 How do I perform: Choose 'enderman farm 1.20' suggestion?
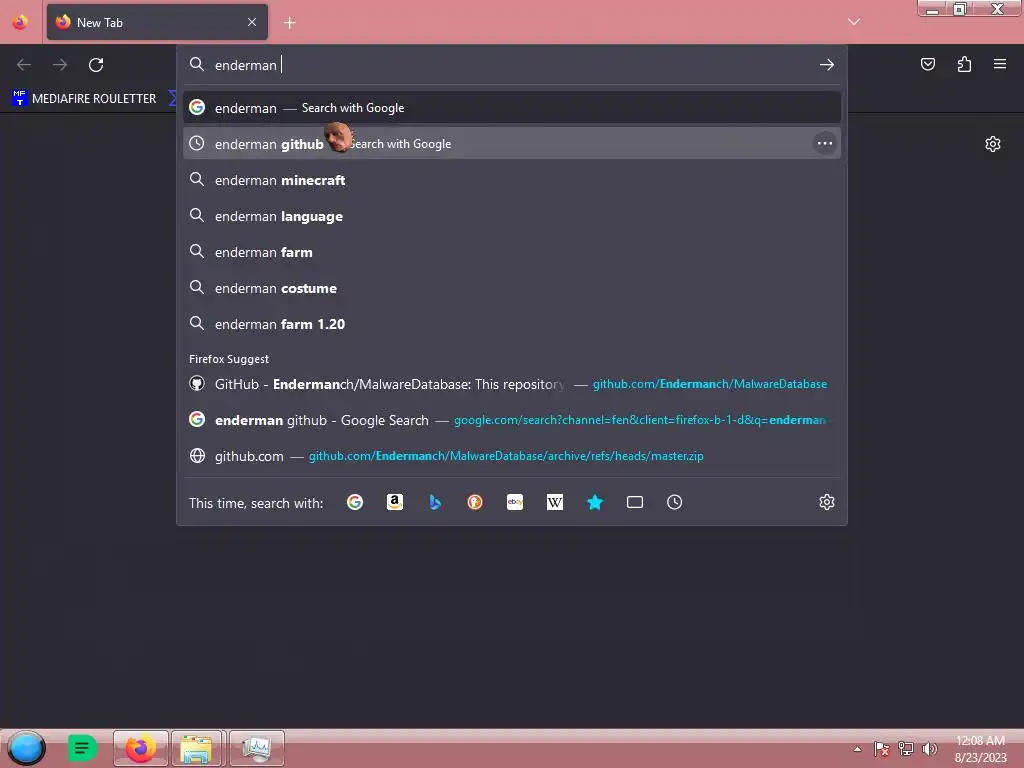pyautogui.click(x=512, y=324)
